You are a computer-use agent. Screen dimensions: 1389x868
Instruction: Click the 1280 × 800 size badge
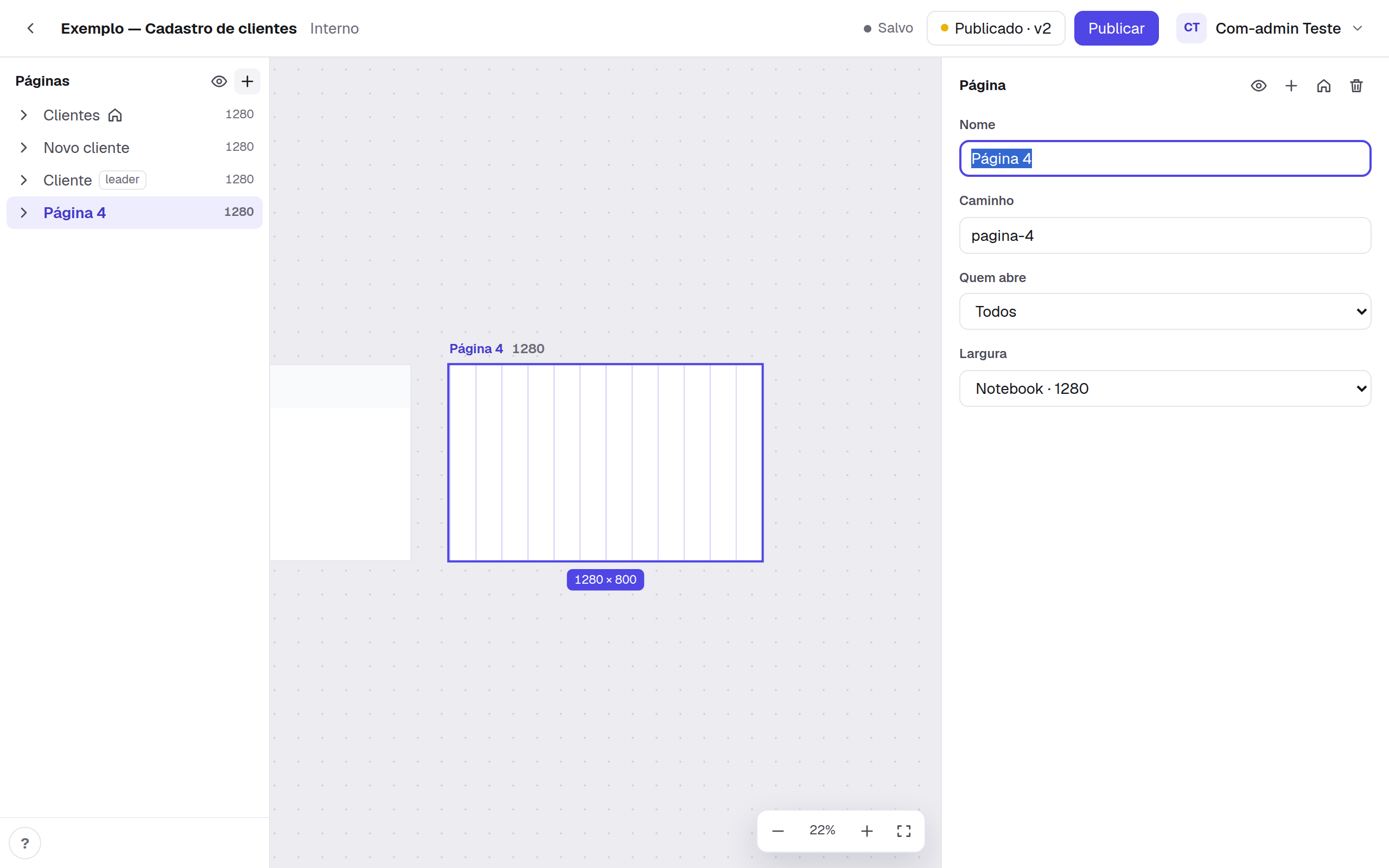(605, 579)
